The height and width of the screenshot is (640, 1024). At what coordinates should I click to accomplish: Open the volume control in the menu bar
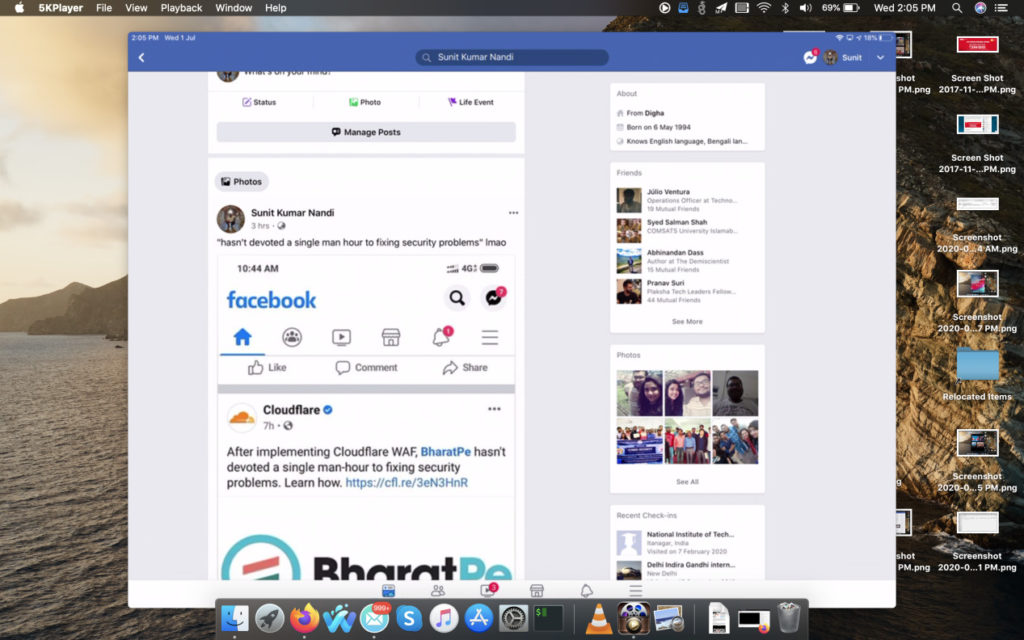coord(806,8)
